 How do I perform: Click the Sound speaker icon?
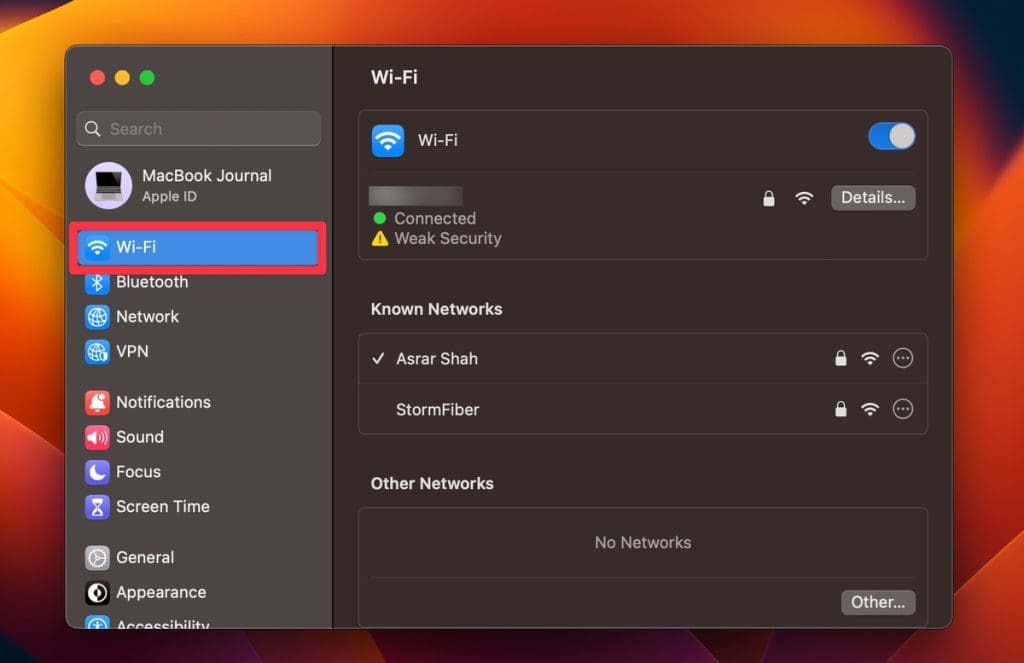click(97, 437)
